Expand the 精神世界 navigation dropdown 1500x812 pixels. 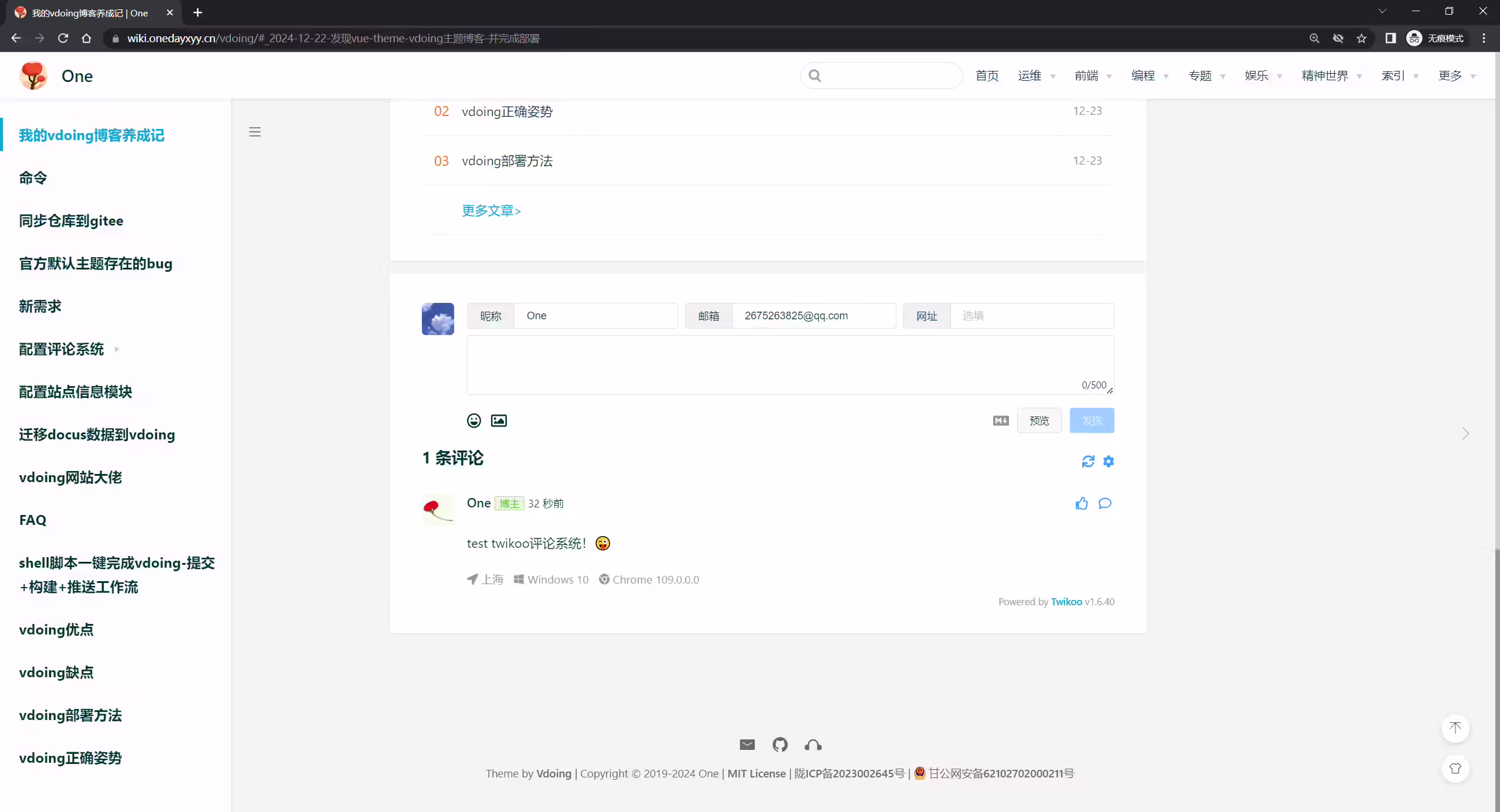coord(1331,76)
